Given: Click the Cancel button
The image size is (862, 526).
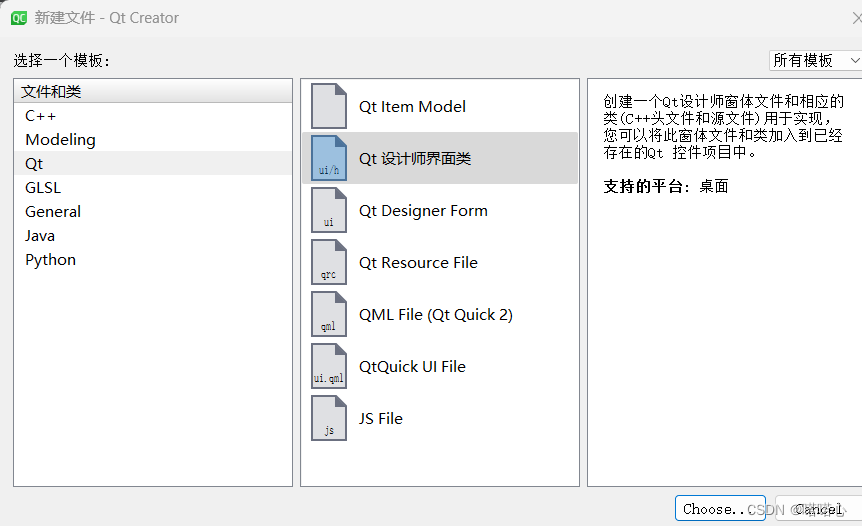Looking at the screenshot, I should [x=818, y=508].
